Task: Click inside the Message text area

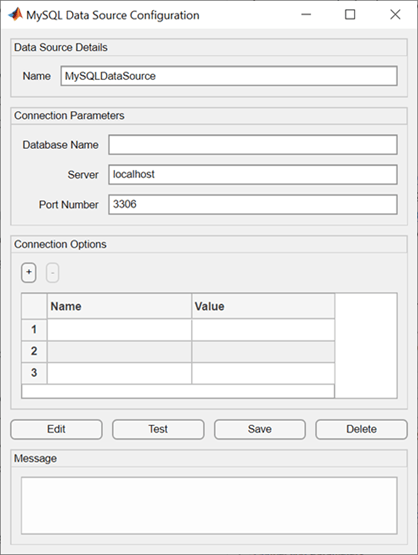Action: pyautogui.click(x=209, y=505)
